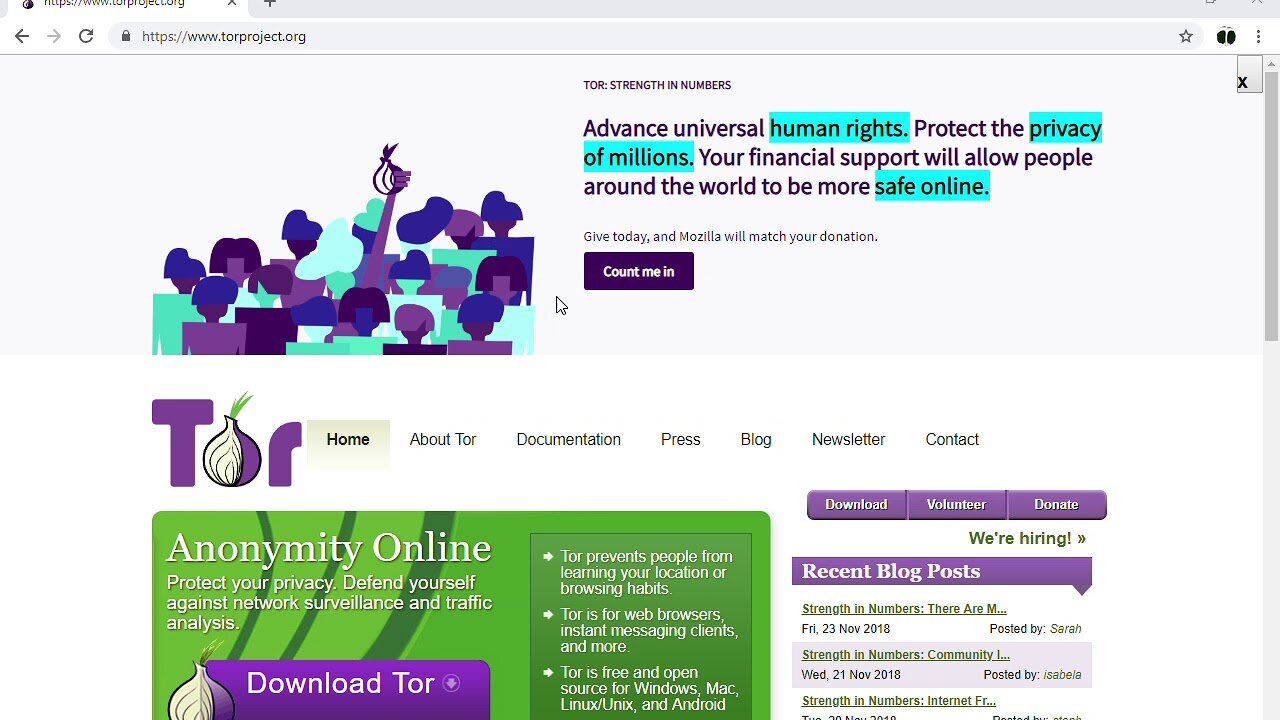
Task: Click the date Fri, 23 Nov 2018
Action: tap(845, 628)
